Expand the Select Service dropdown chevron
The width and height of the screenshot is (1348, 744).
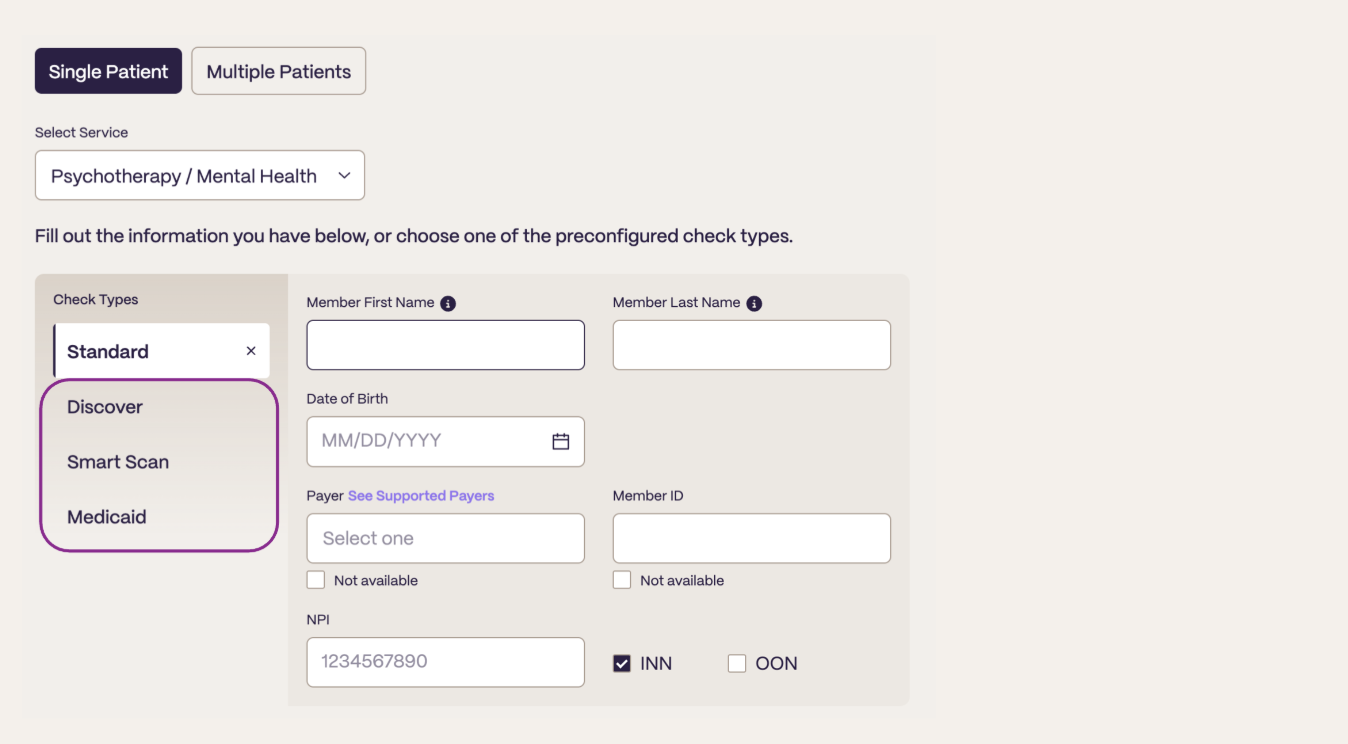(x=344, y=176)
